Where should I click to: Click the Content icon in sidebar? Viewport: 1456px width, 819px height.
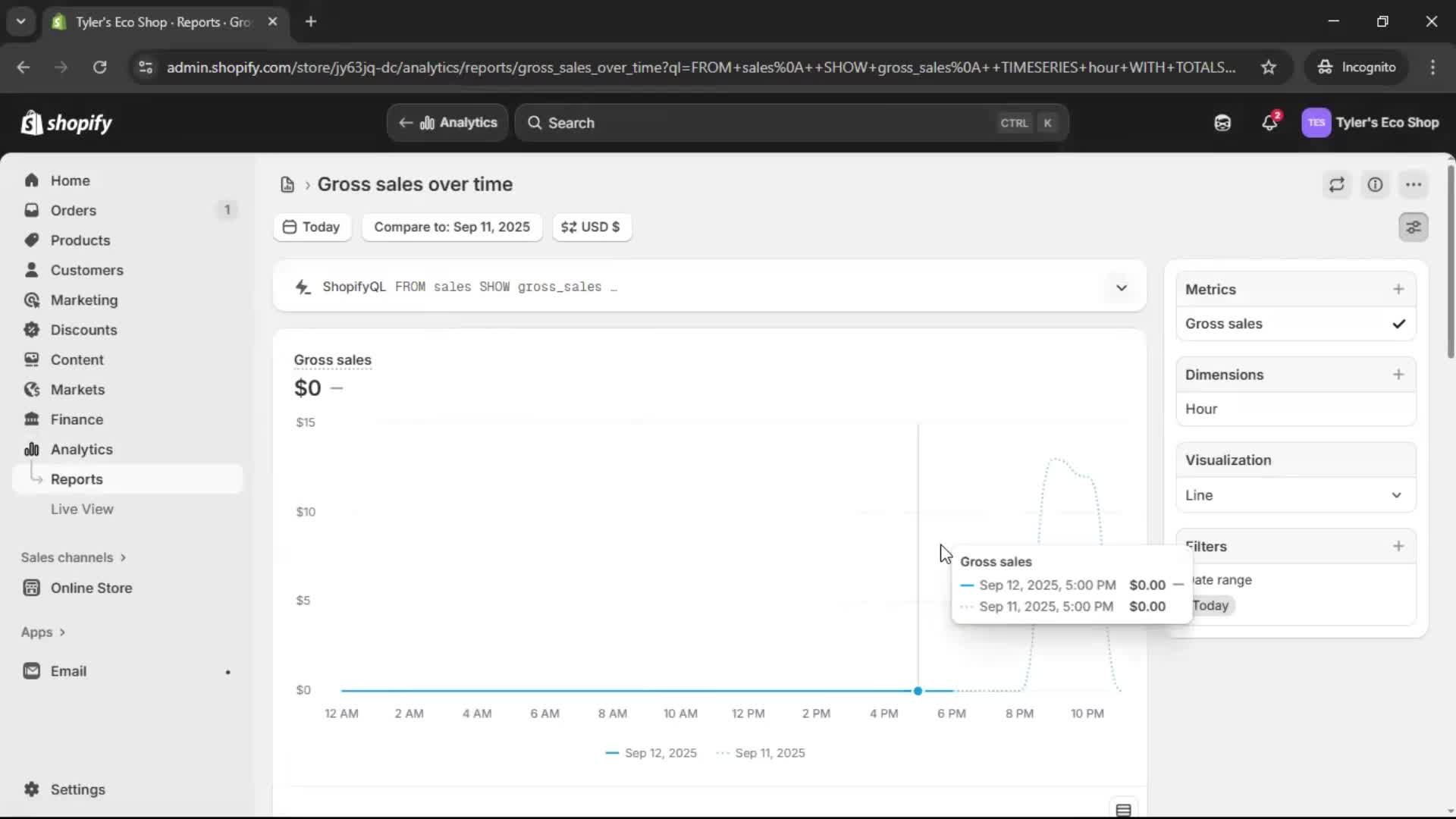click(31, 359)
